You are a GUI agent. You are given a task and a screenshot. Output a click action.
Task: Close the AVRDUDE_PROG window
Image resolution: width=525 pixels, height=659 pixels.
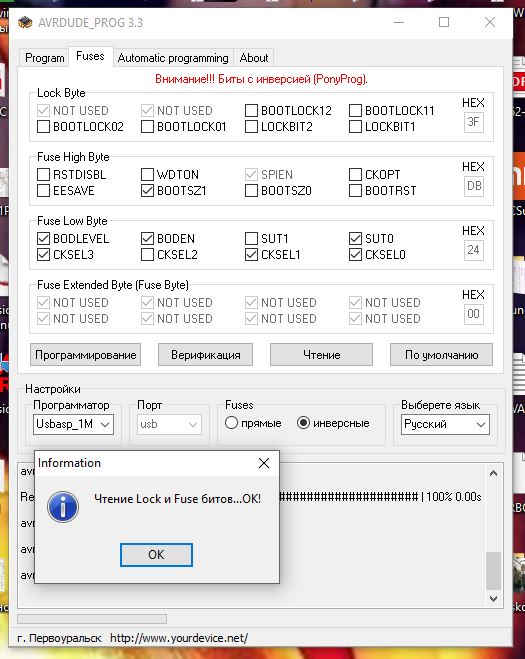(490, 22)
